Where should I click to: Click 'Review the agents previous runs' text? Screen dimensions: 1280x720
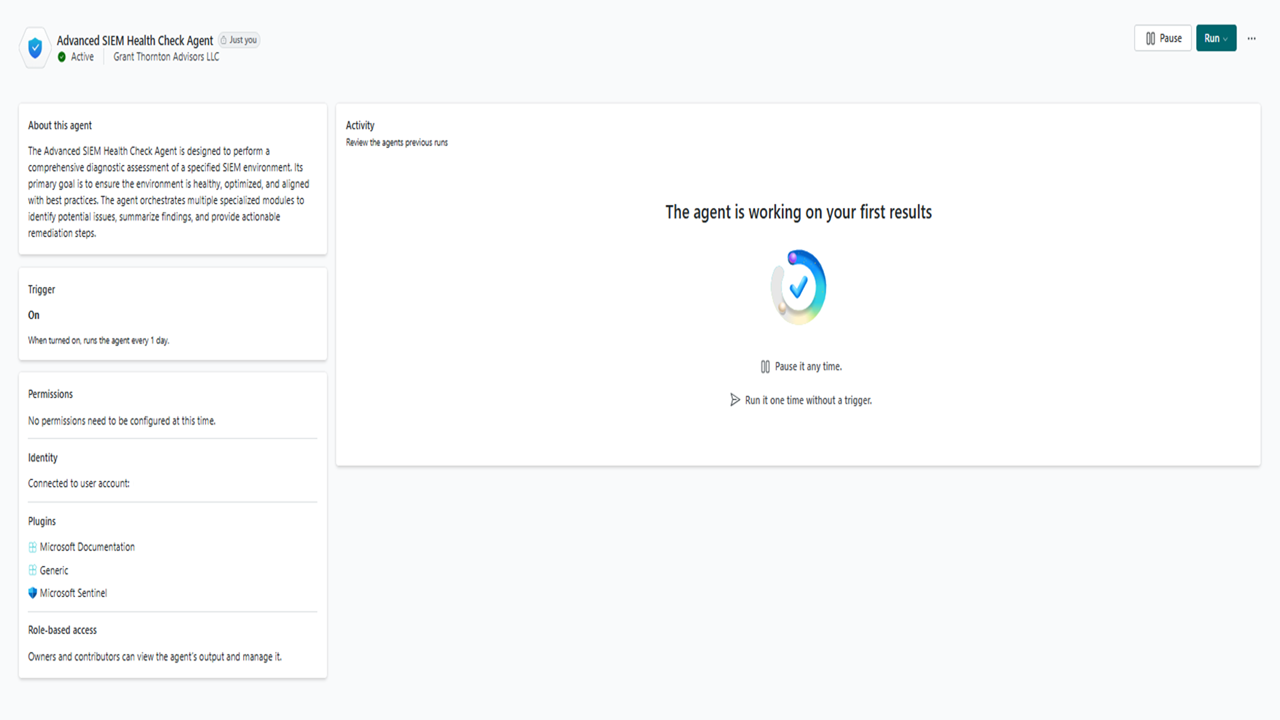point(397,143)
